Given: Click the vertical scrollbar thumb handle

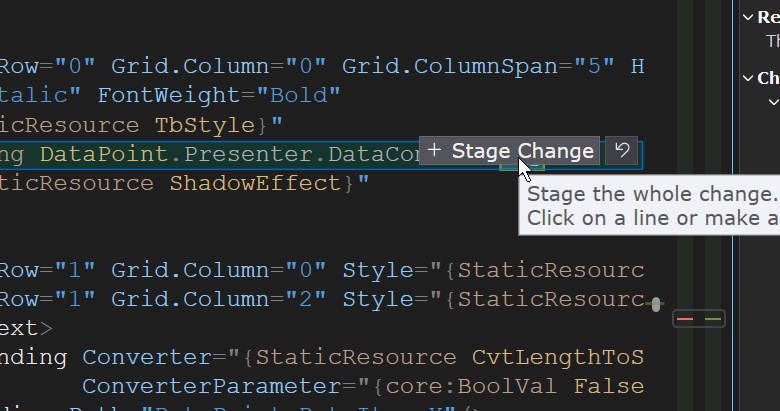Looking at the screenshot, I should point(656,305).
